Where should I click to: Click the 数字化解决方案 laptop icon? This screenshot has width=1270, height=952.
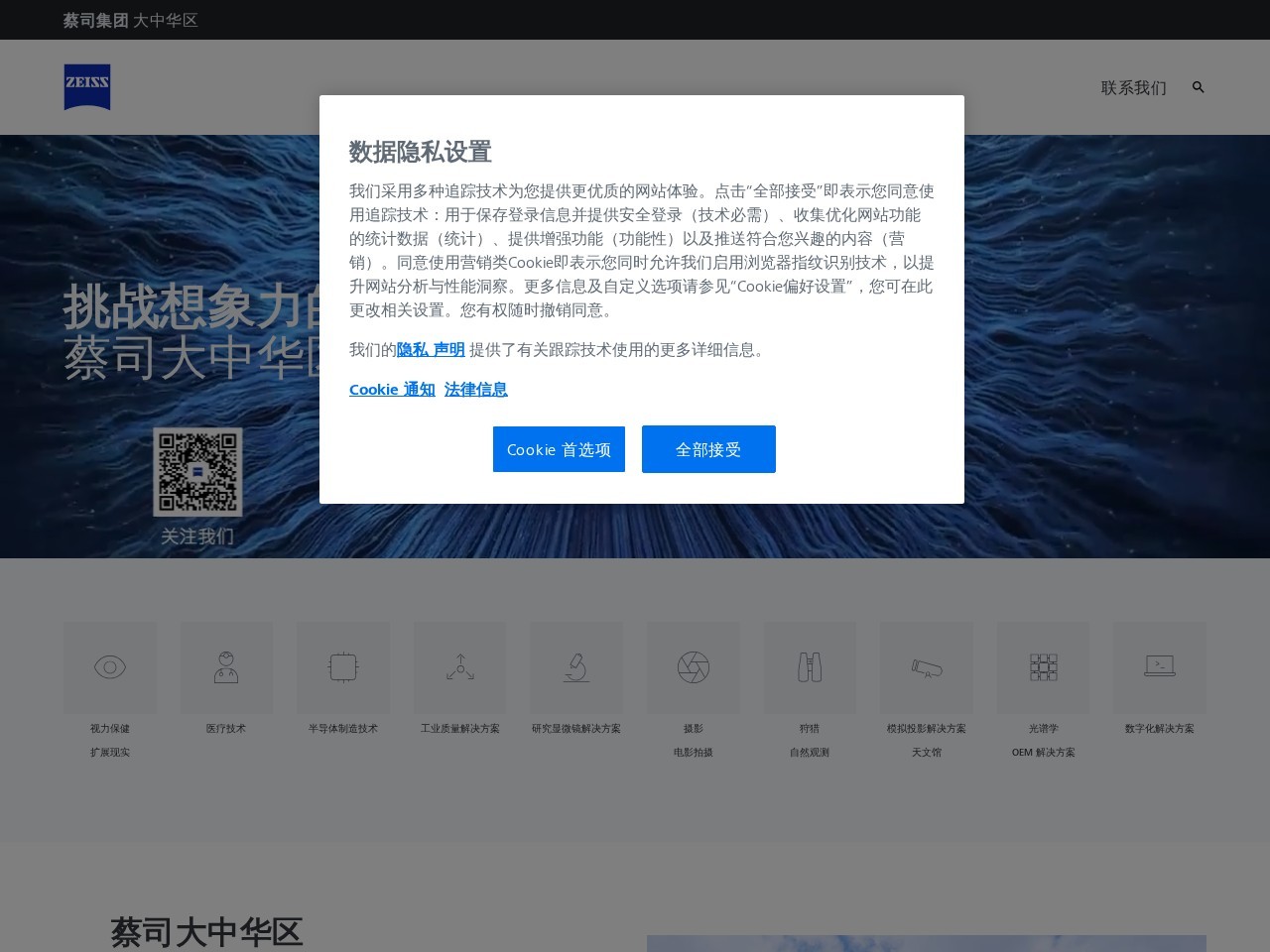[x=1160, y=667]
